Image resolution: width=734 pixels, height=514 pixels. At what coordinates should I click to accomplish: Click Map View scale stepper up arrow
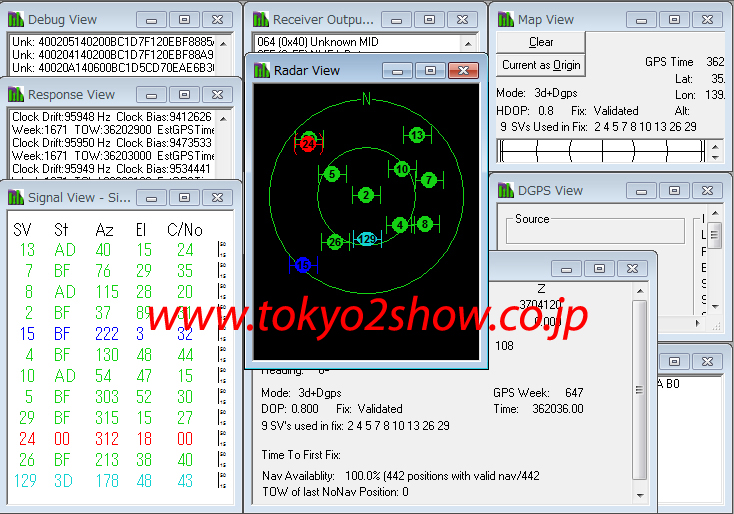tap(715, 146)
